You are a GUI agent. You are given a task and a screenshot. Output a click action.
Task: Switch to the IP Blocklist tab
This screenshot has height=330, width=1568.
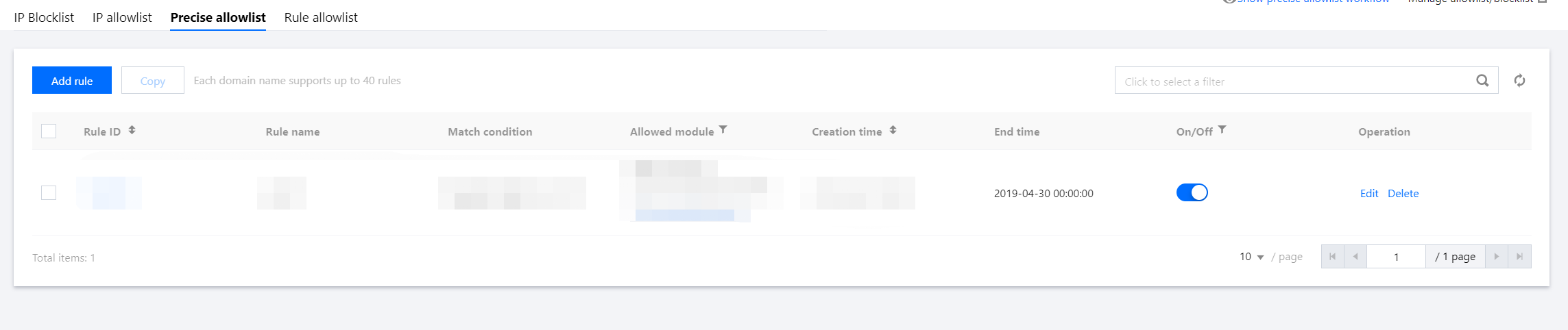[44, 18]
